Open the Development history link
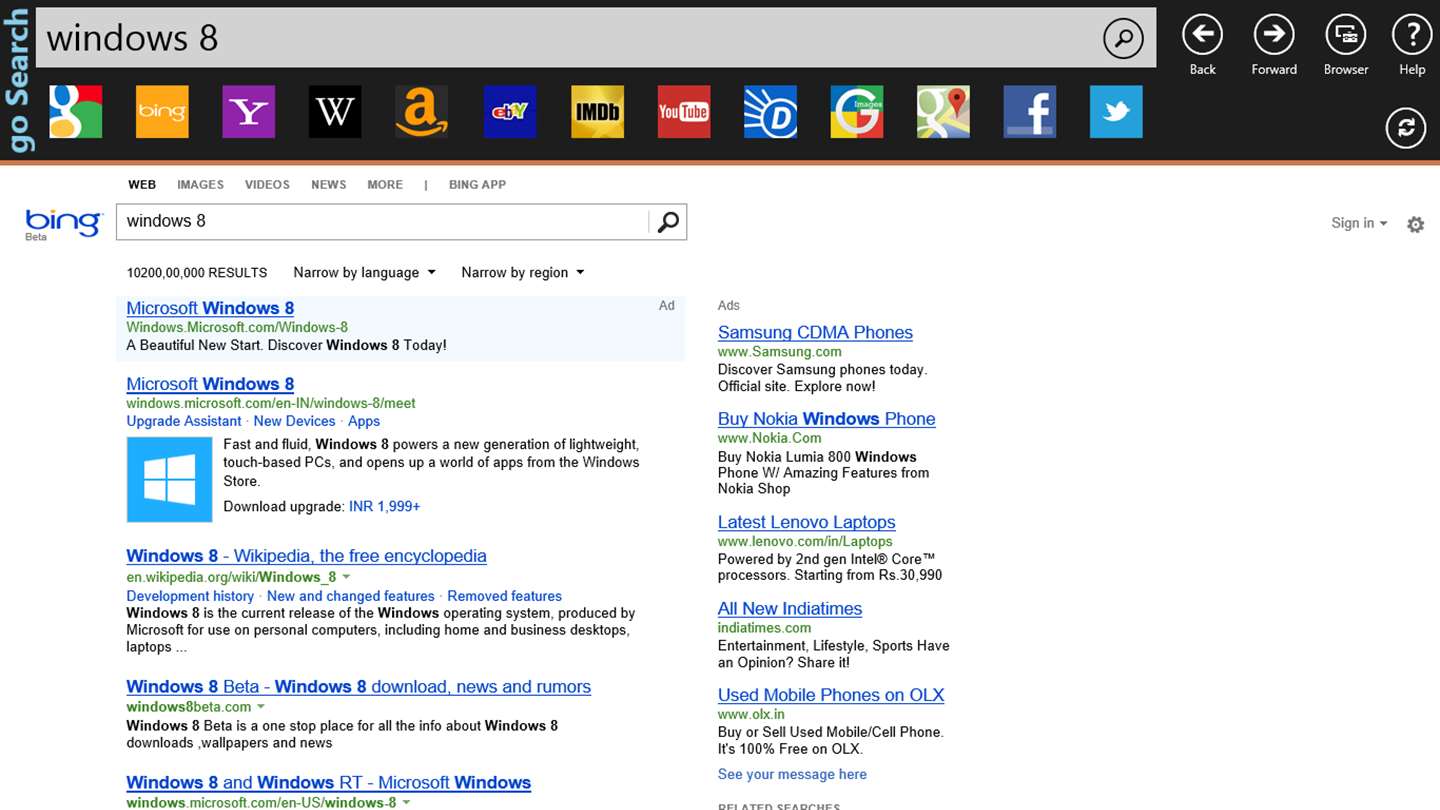 (x=190, y=596)
